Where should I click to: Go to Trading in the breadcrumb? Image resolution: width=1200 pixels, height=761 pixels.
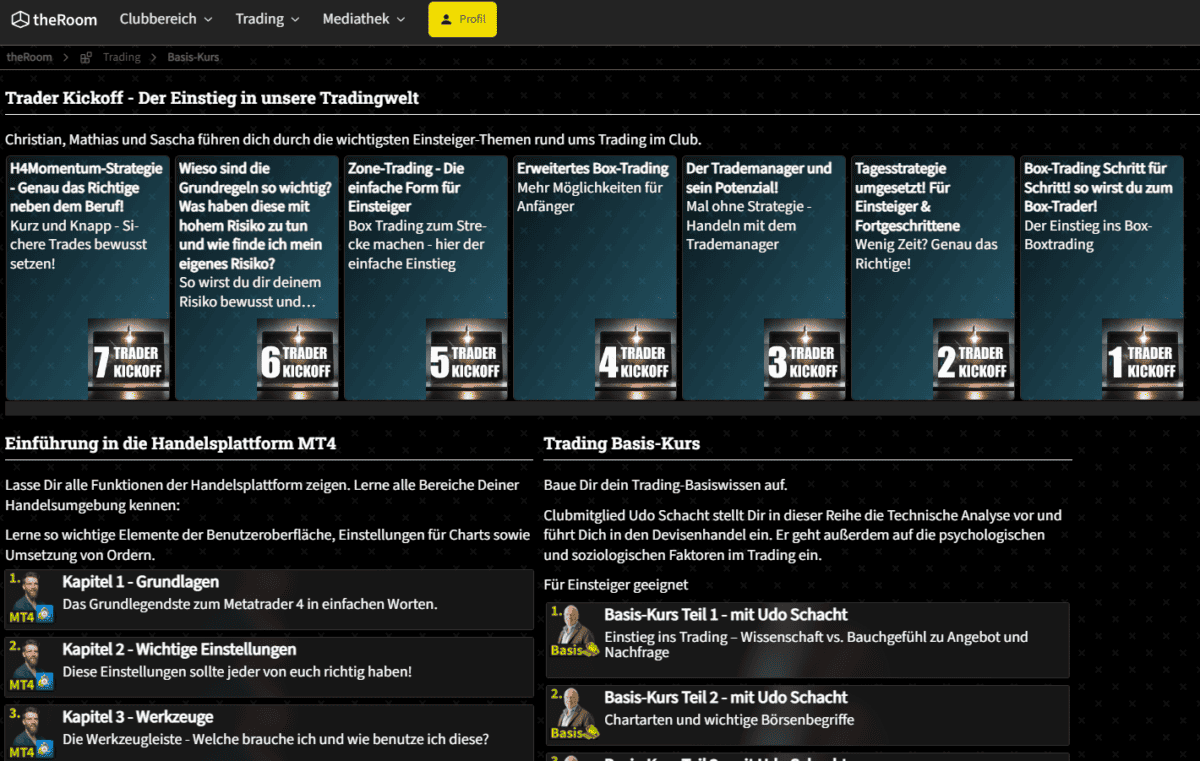coord(122,57)
